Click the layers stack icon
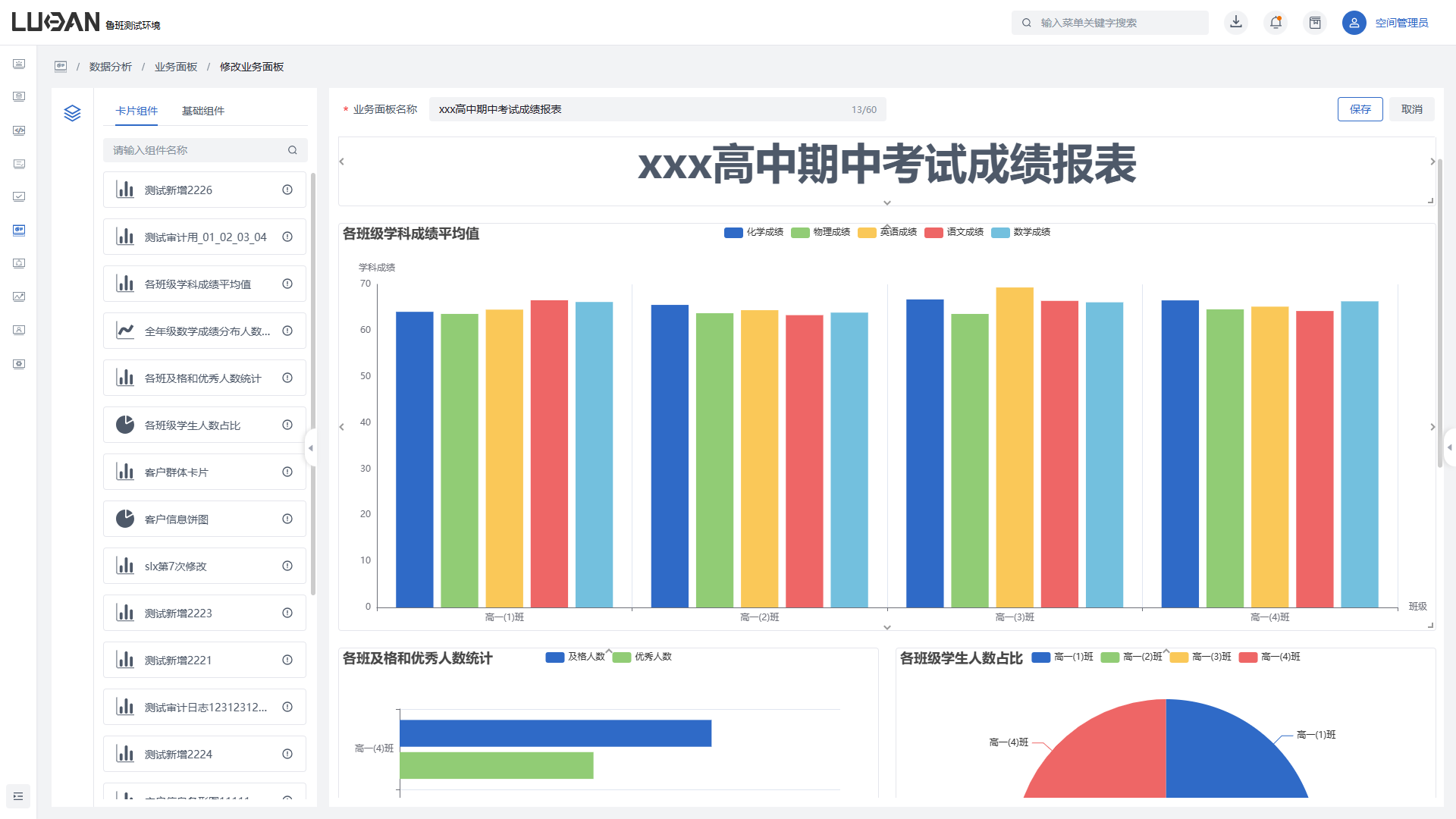 pos(72,113)
